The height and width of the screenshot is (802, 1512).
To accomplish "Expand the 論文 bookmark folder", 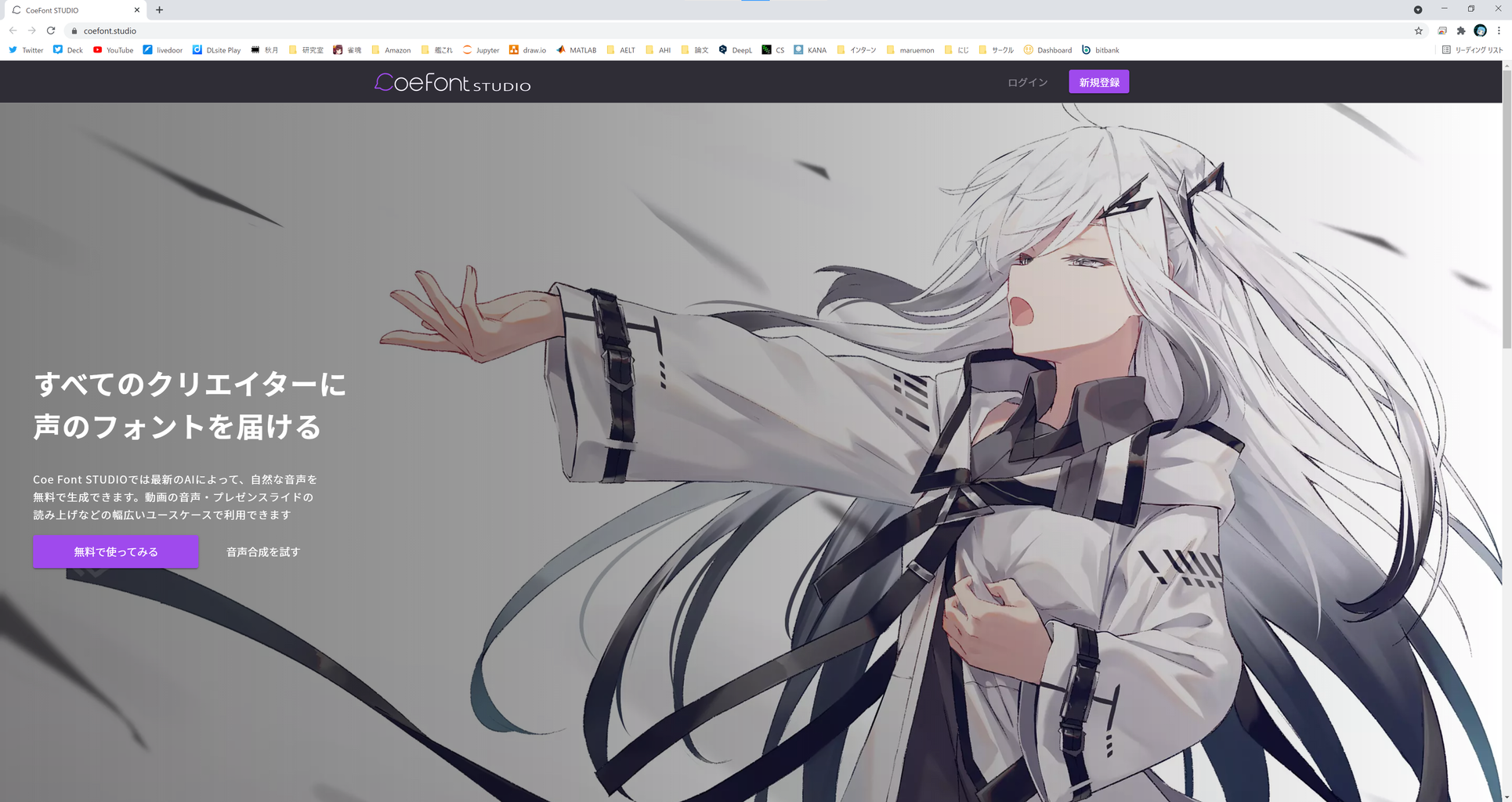I will click(694, 50).
